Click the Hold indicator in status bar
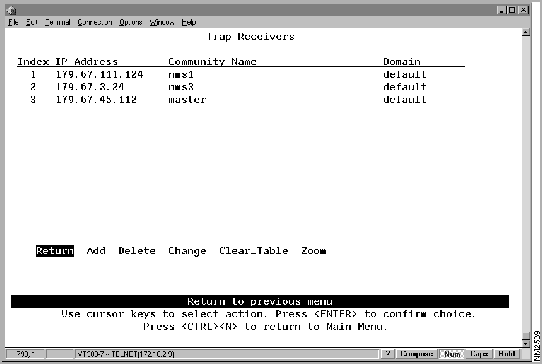Screen dimensions: 542x364 507,354
